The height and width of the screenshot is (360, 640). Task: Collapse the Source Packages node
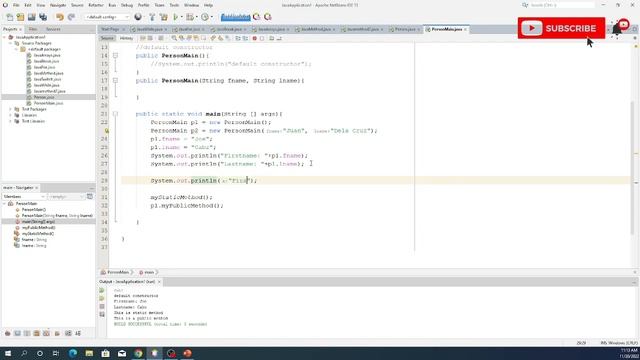[10, 43]
